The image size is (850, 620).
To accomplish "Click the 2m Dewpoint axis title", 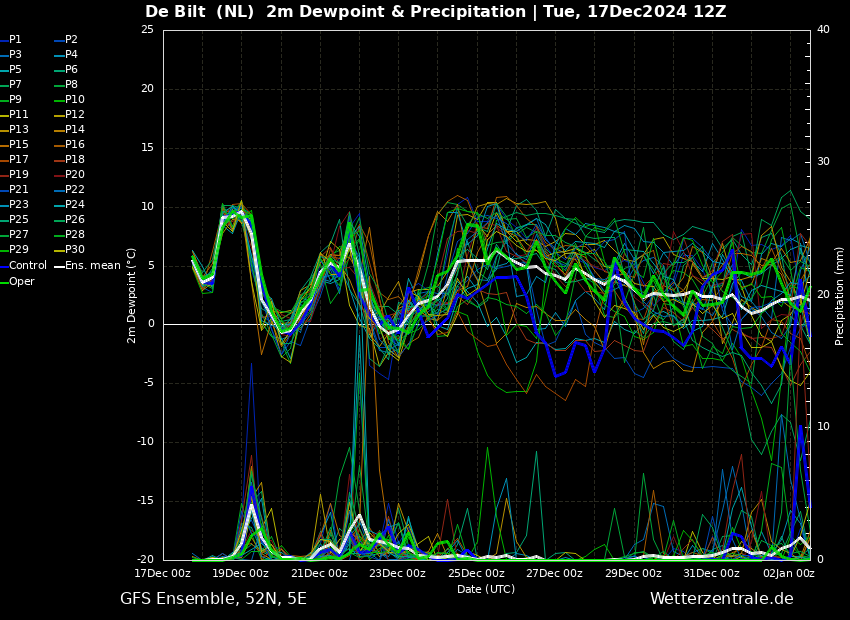I will pyautogui.click(x=132, y=295).
